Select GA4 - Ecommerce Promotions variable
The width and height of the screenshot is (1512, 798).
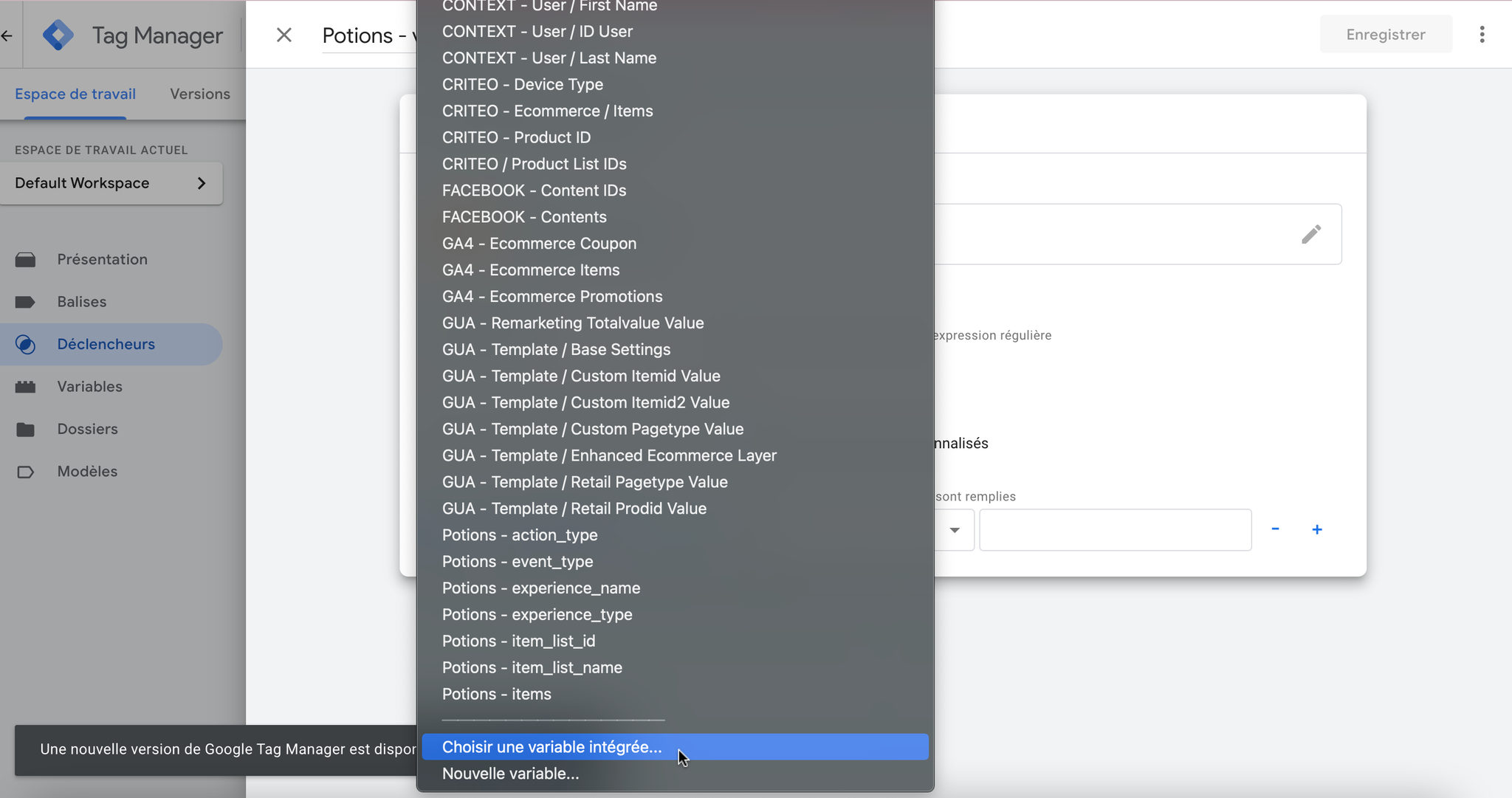[676, 297]
